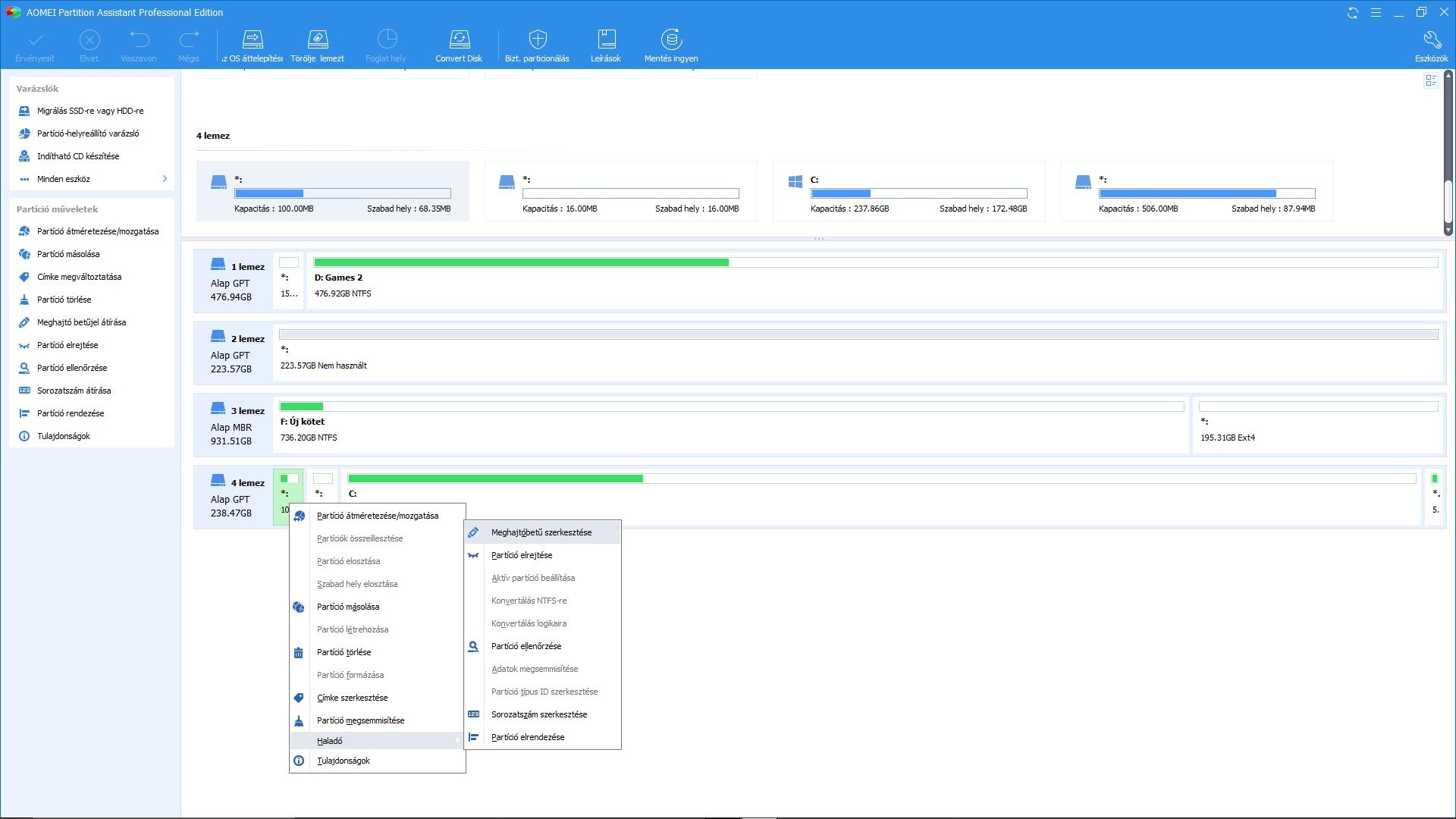The width and height of the screenshot is (1456, 819).
Task: Toggle the disk list view layout icon
Action: click(1431, 81)
